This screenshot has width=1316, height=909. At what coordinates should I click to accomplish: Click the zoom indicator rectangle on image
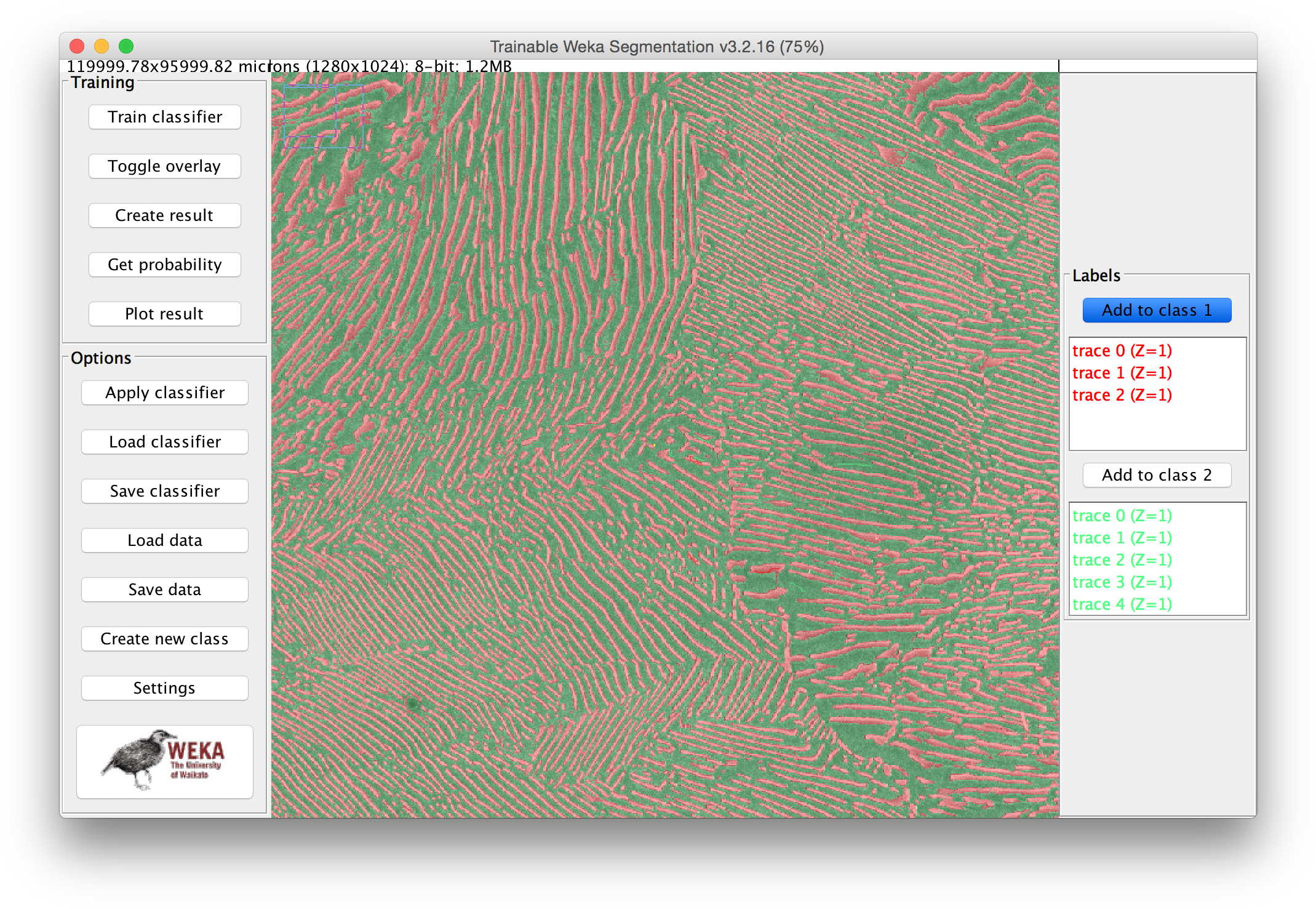pos(323,116)
